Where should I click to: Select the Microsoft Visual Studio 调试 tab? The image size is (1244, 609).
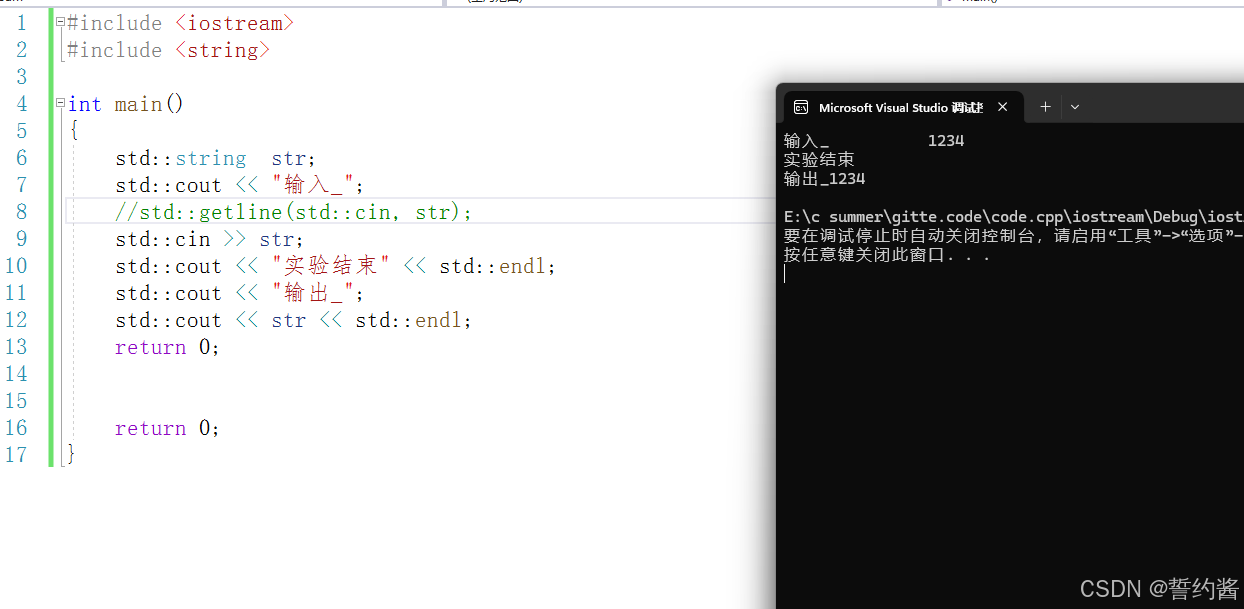pyautogui.click(x=900, y=107)
